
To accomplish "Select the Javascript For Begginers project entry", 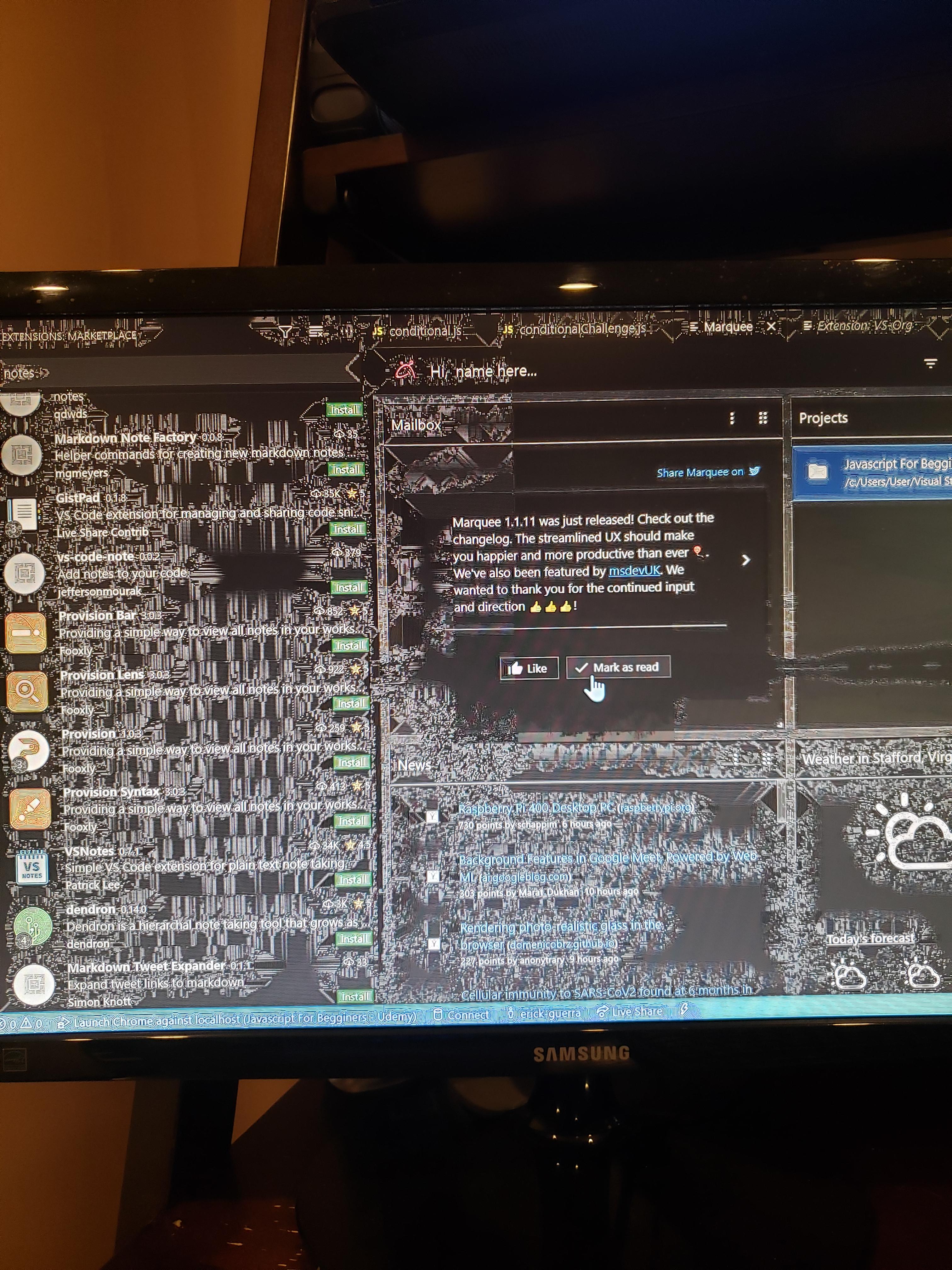I will 872,472.
